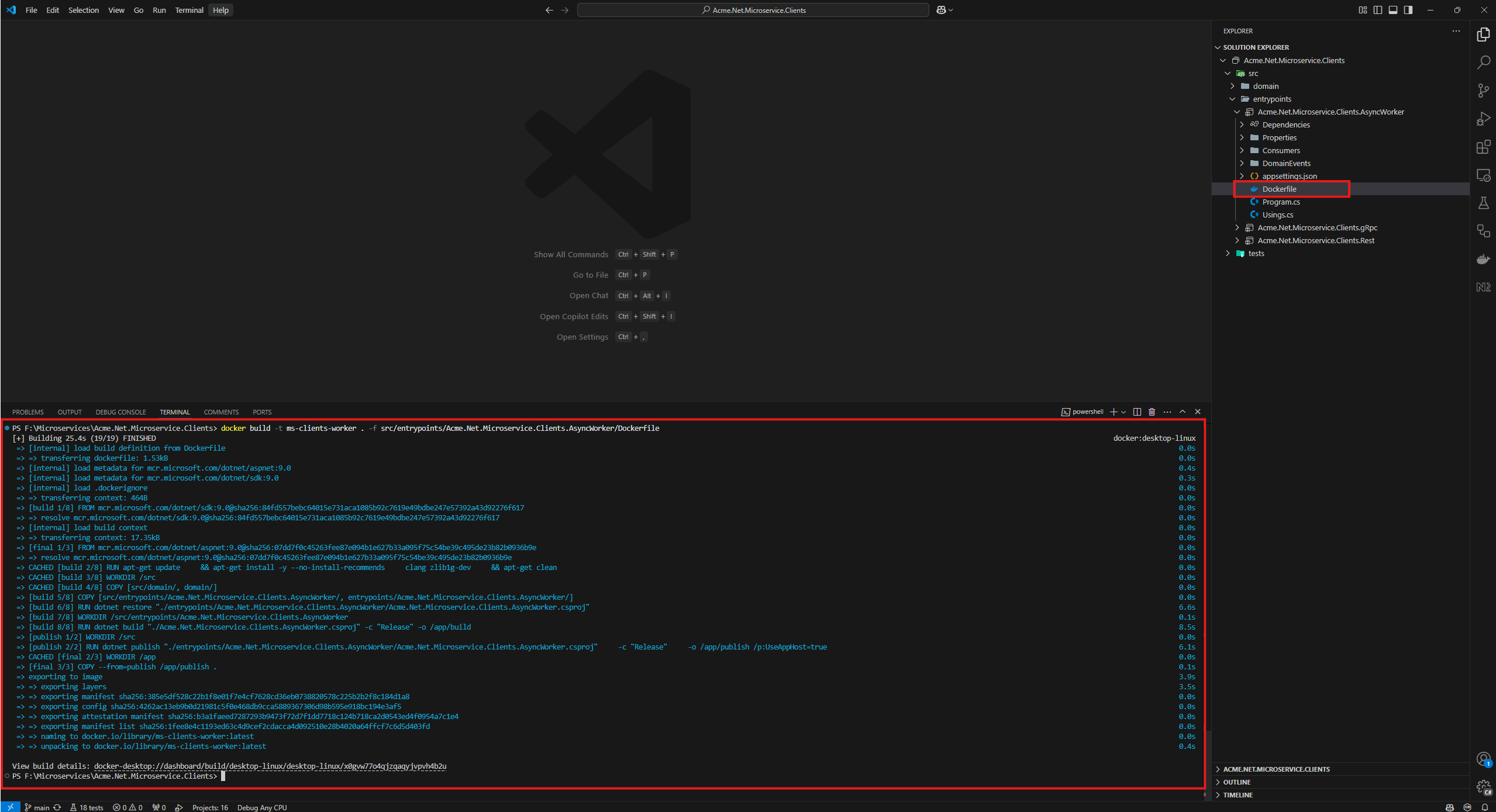This screenshot has width=1496, height=812.
Task: Open the Search view icon
Action: coord(1483,63)
